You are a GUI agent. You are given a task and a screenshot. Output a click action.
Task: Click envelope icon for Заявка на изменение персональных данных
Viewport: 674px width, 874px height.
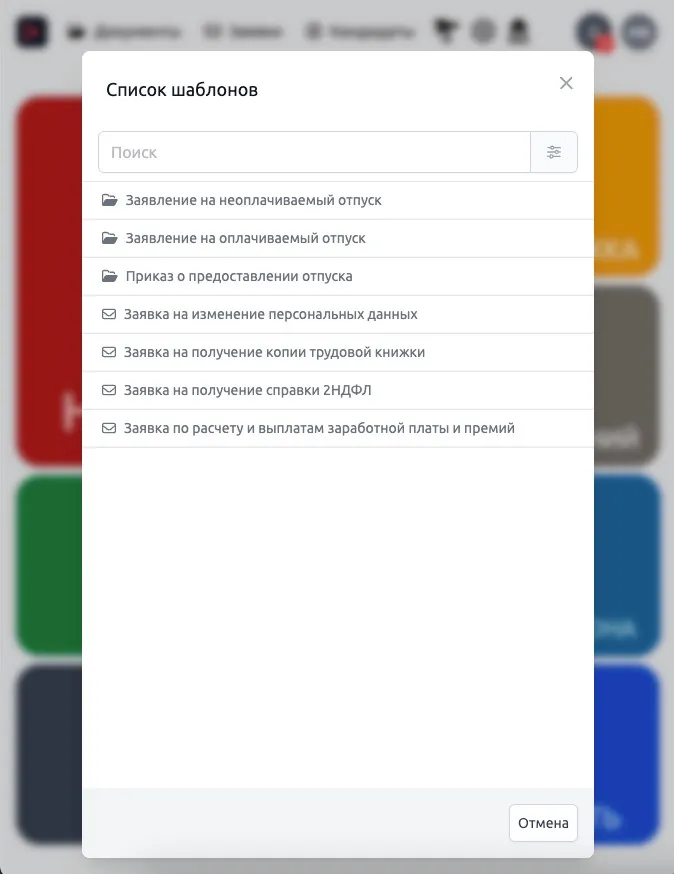[109, 314]
